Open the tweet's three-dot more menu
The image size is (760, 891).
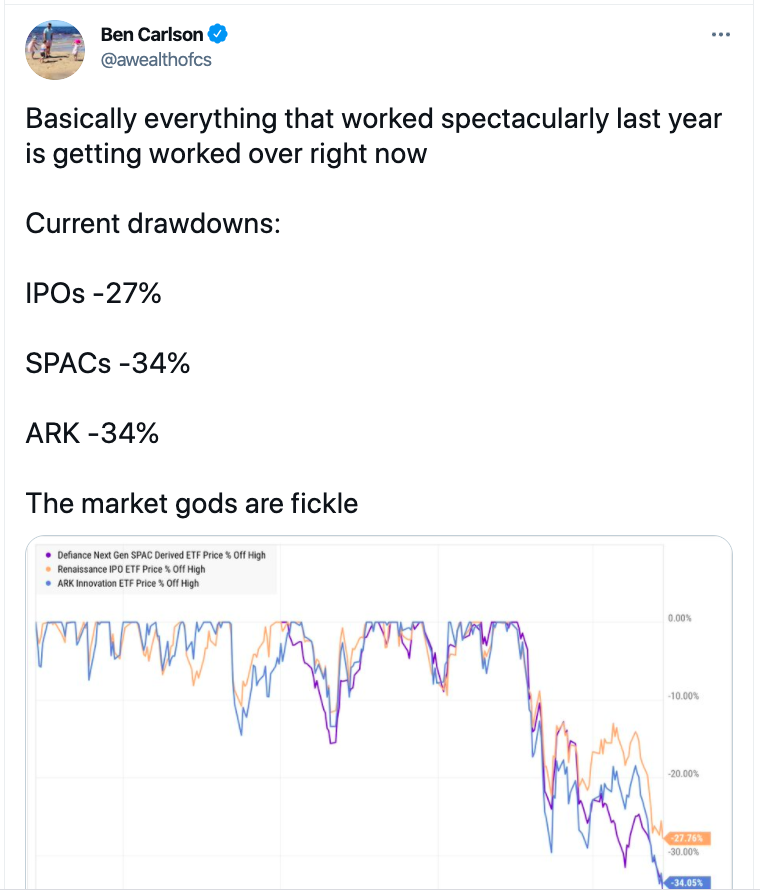coord(720,34)
